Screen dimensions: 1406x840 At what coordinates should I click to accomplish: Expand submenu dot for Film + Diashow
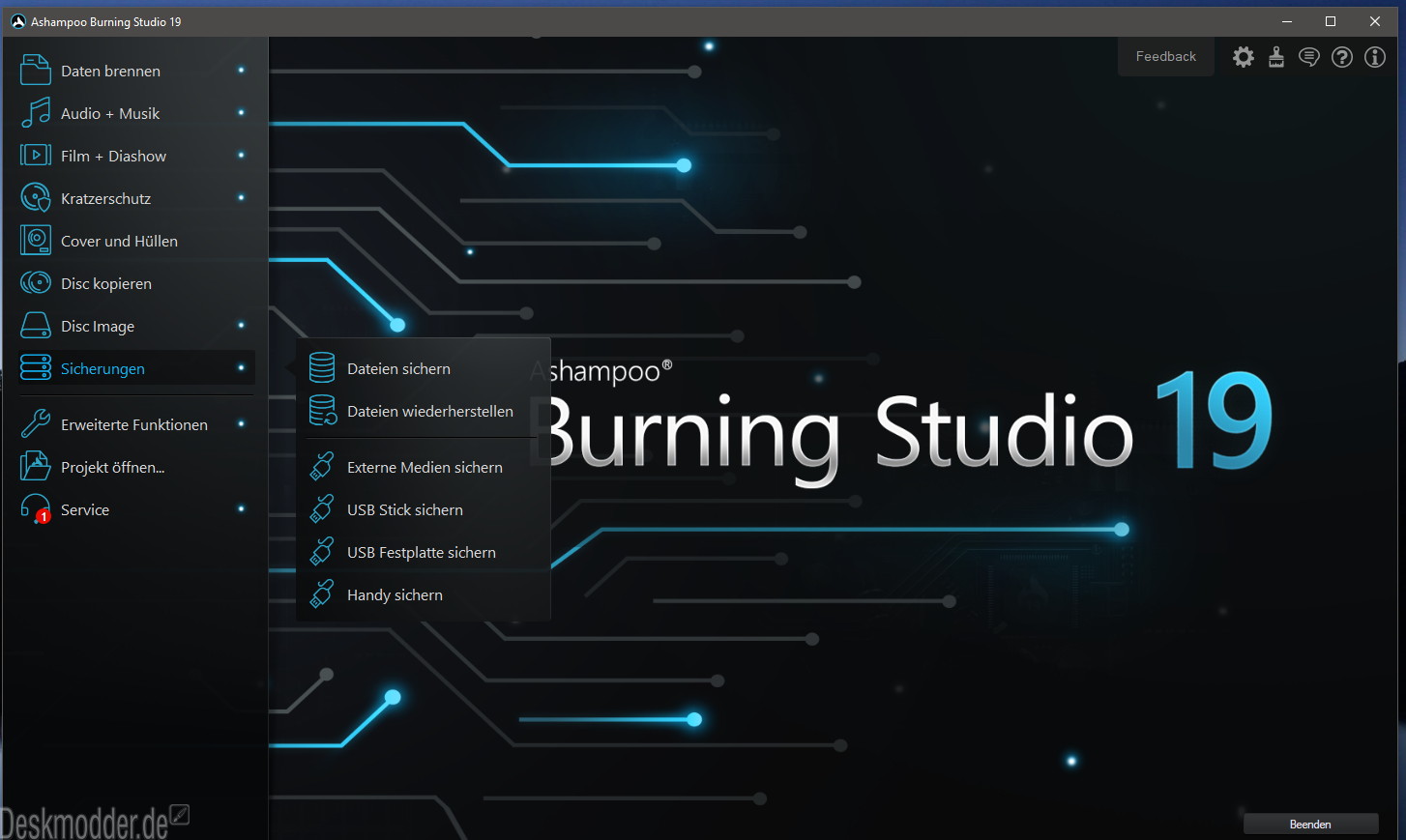[x=241, y=155]
